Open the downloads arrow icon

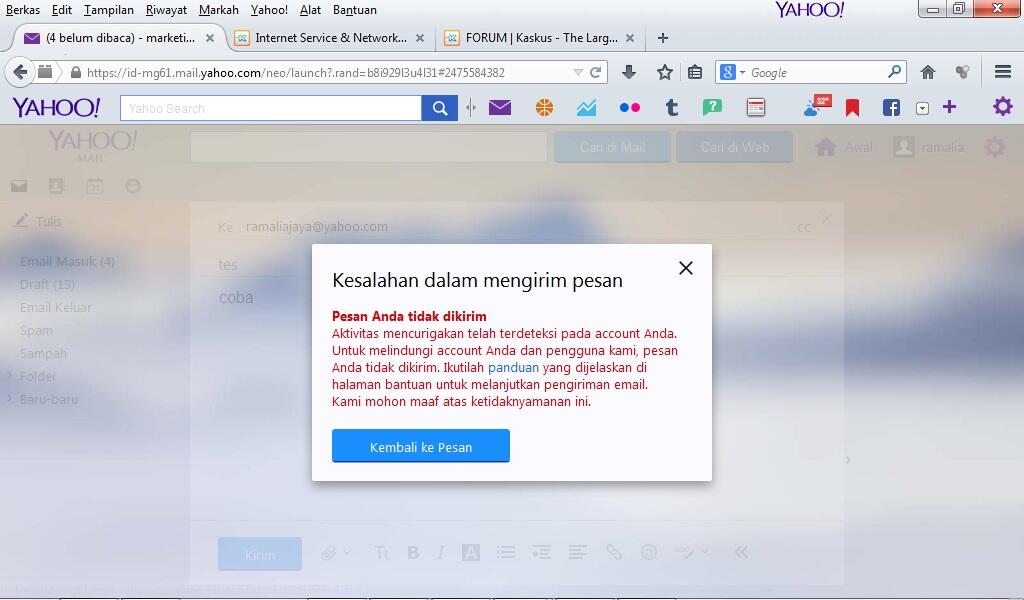[x=628, y=72]
